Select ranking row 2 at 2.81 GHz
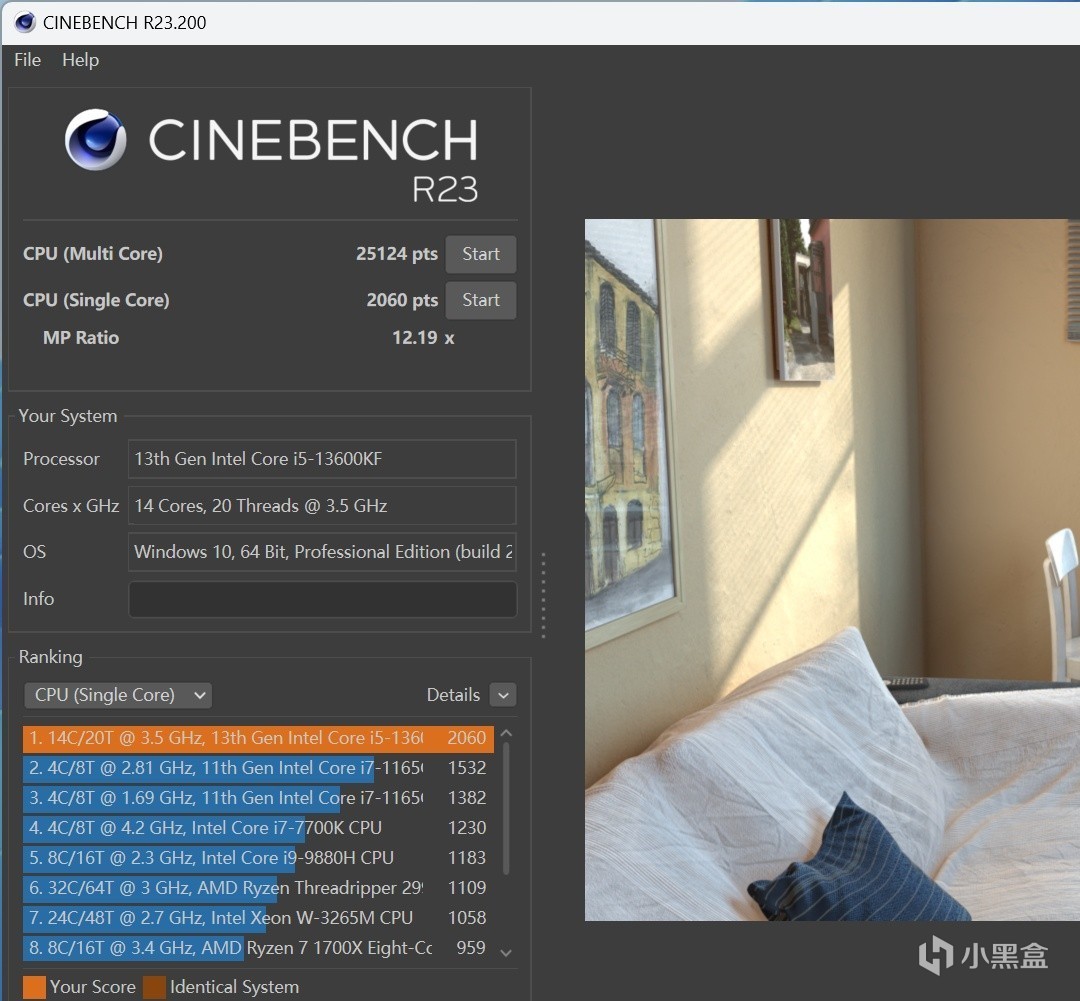1080x1001 pixels. [x=258, y=768]
